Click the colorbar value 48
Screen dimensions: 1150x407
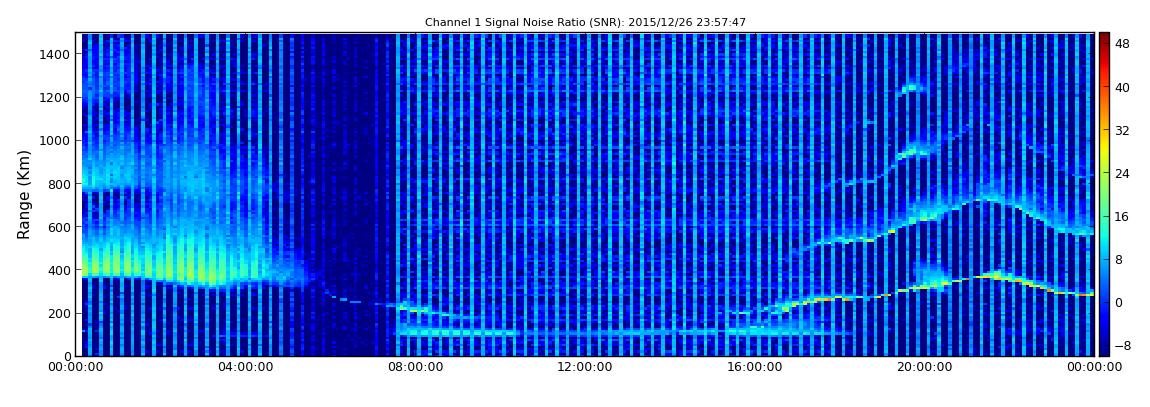click(x=1122, y=44)
